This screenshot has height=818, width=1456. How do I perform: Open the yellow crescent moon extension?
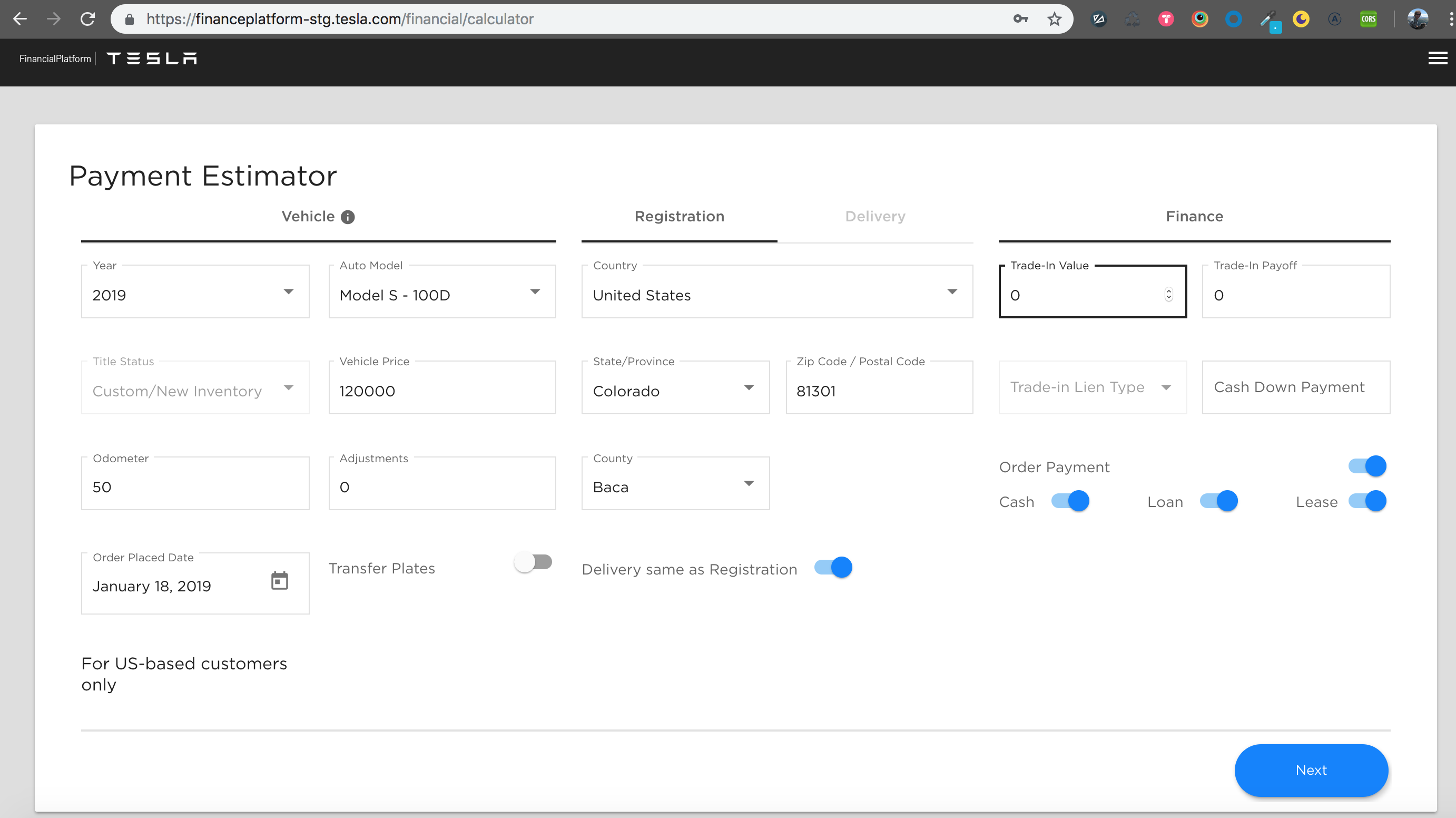(x=1301, y=19)
